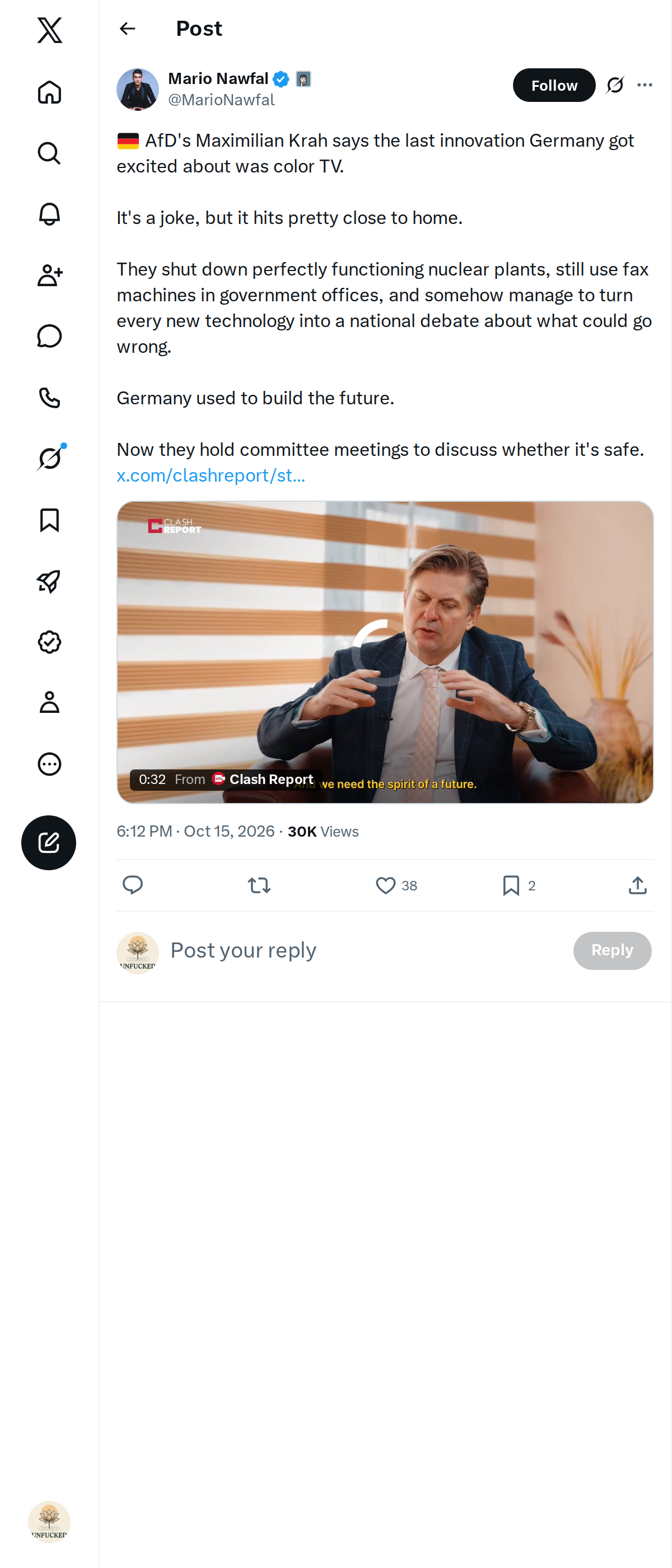Open the Explore search icon
Viewport: 672px width, 1568px height.
click(49, 153)
